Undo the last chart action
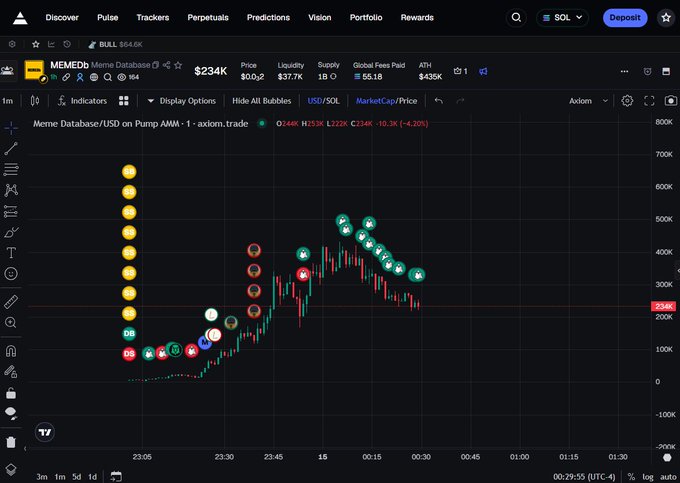The image size is (680, 483). (x=438, y=101)
